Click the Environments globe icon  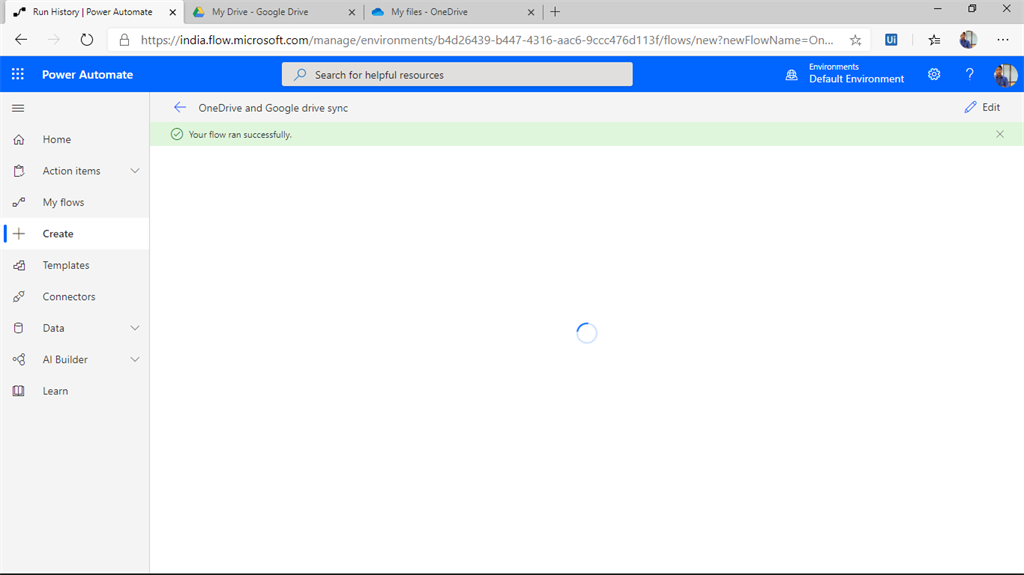[792, 74]
